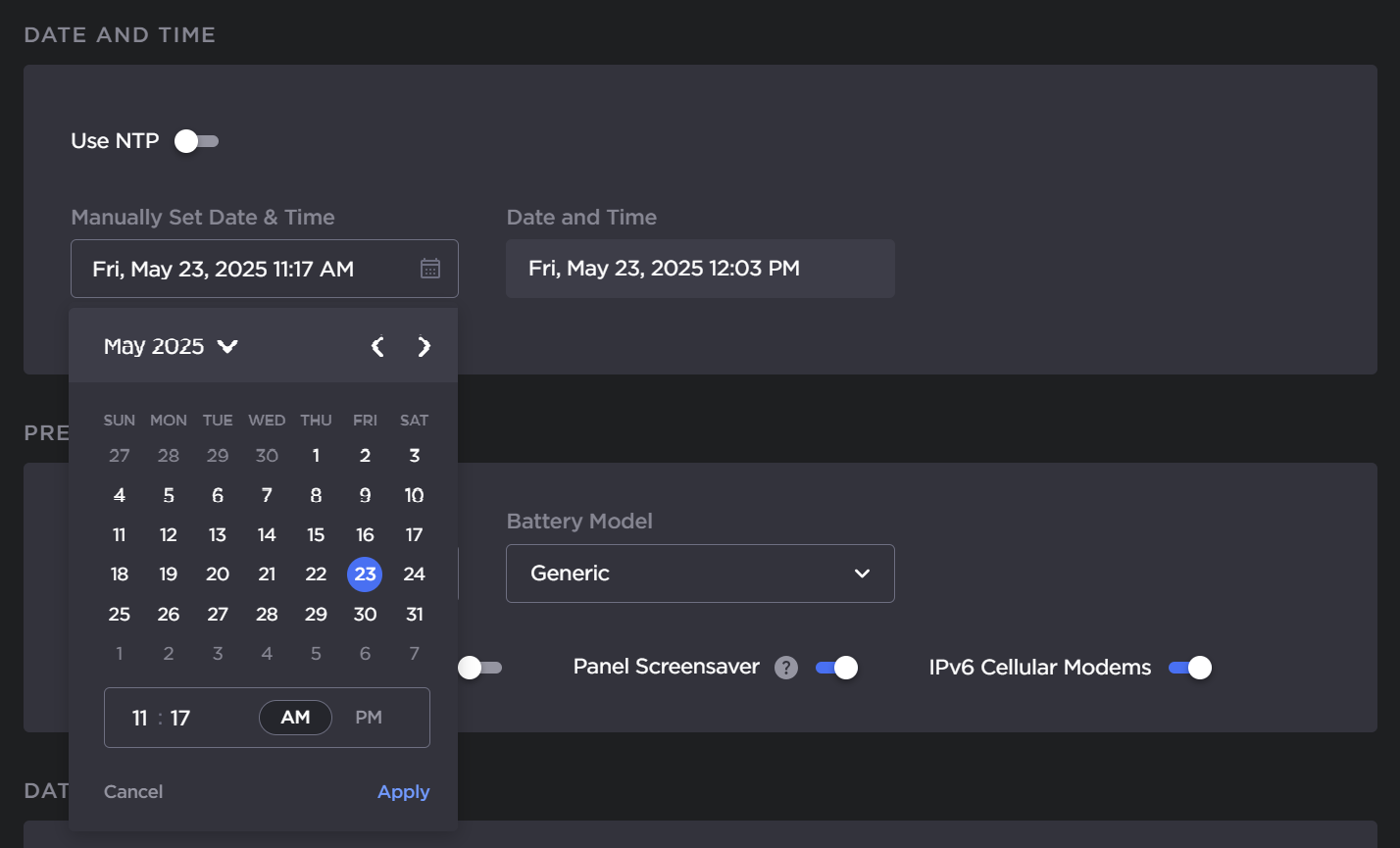Image resolution: width=1400 pixels, height=848 pixels.
Task: Select May 15 in the calendar
Action: 316,535
